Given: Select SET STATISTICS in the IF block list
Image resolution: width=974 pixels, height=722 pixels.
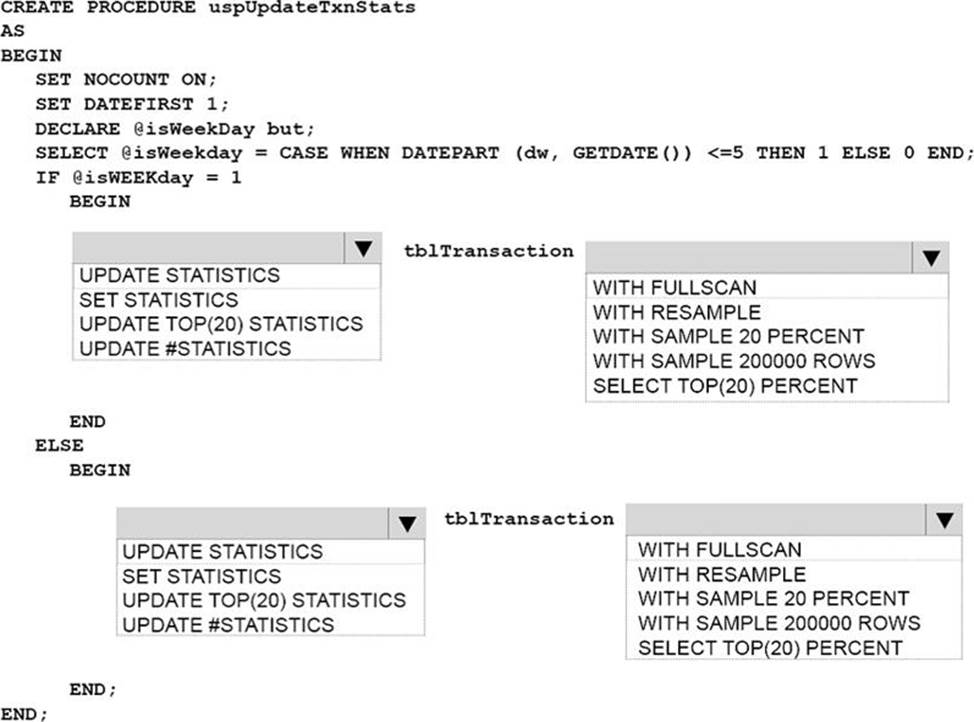Looking at the screenshot, I should (158, 300).
